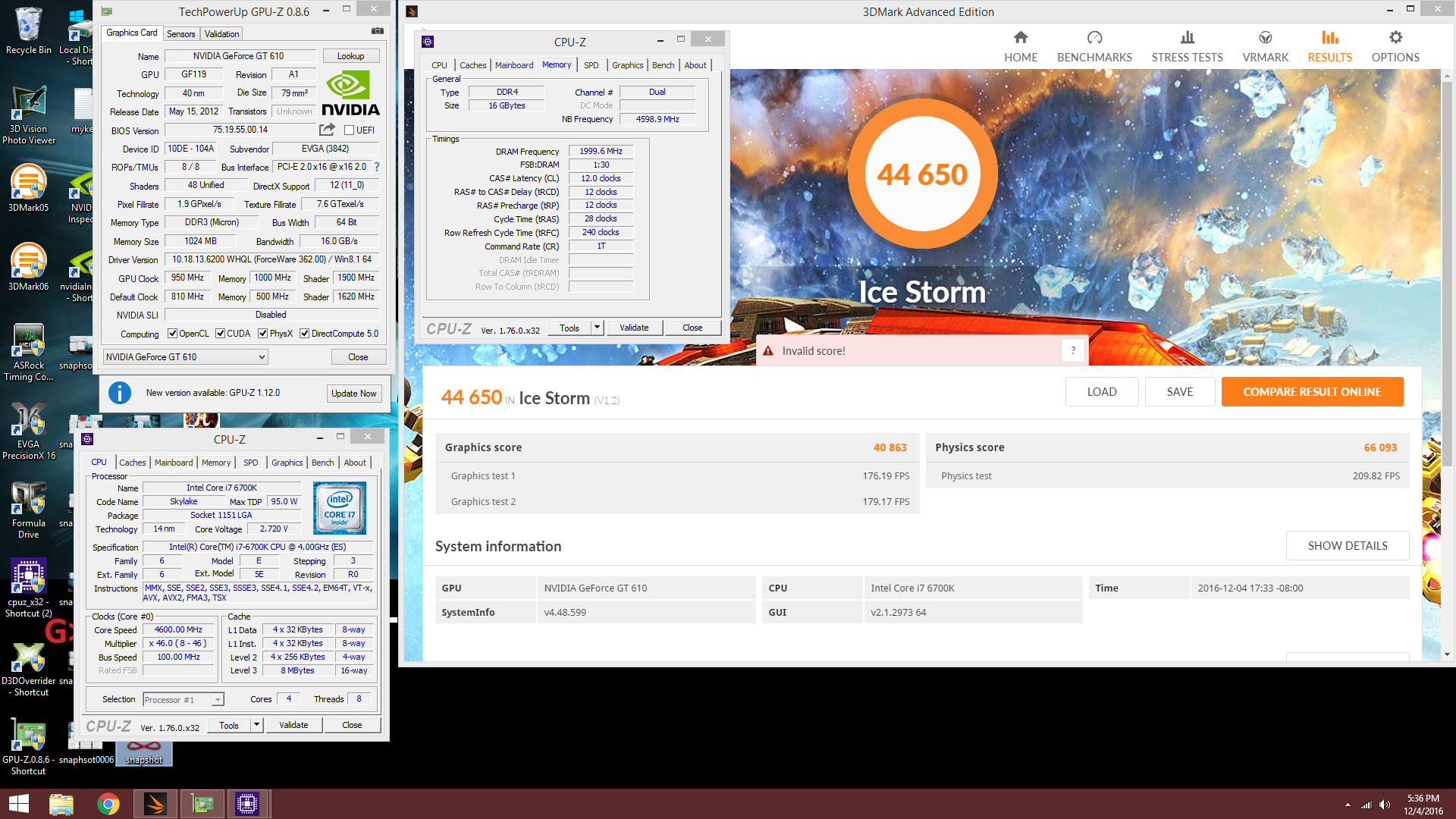
Task: Open the 3DMark Home icon
Action: [x=1021, y=37]
